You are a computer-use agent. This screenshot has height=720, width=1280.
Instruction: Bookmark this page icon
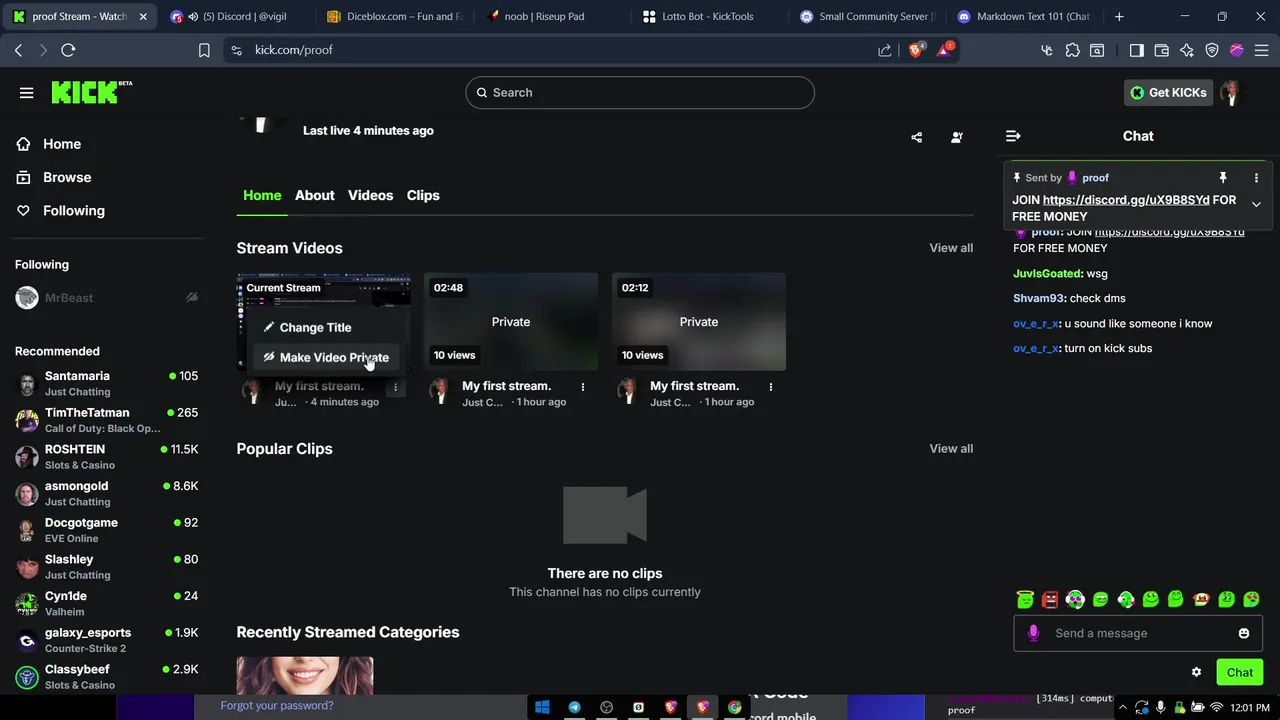tap(204, 50)
